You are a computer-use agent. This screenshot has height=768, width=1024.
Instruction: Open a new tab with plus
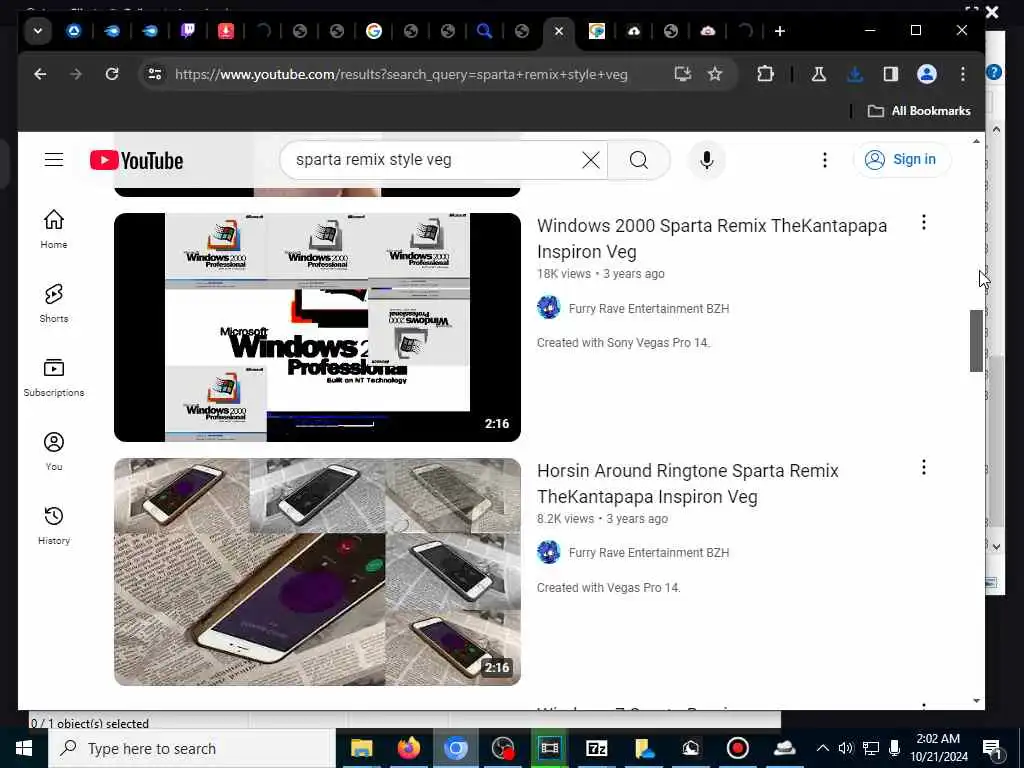[x=779, y=31]
